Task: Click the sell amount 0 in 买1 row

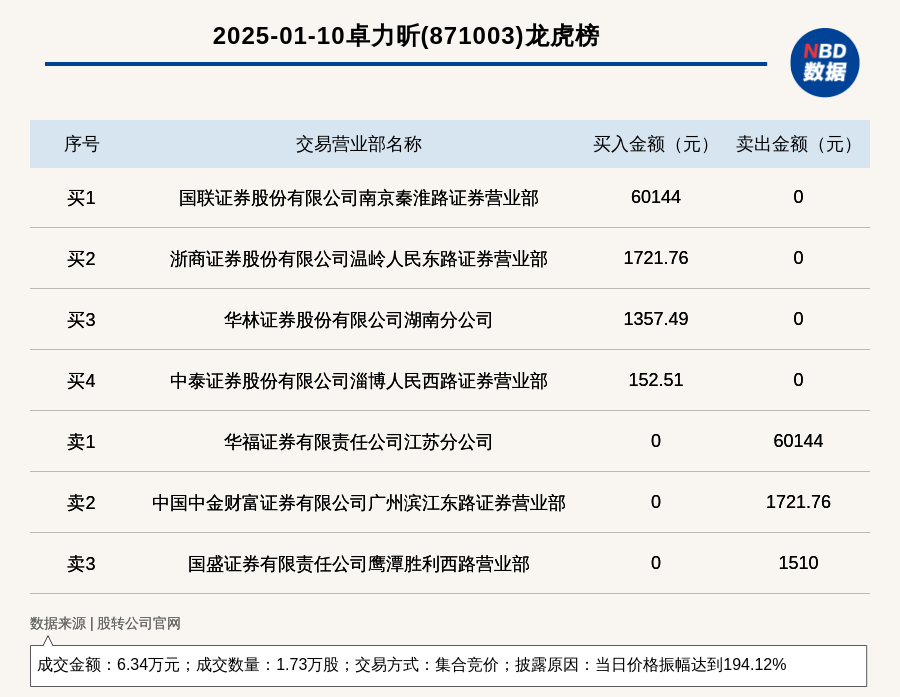Action: pos(798,197)
